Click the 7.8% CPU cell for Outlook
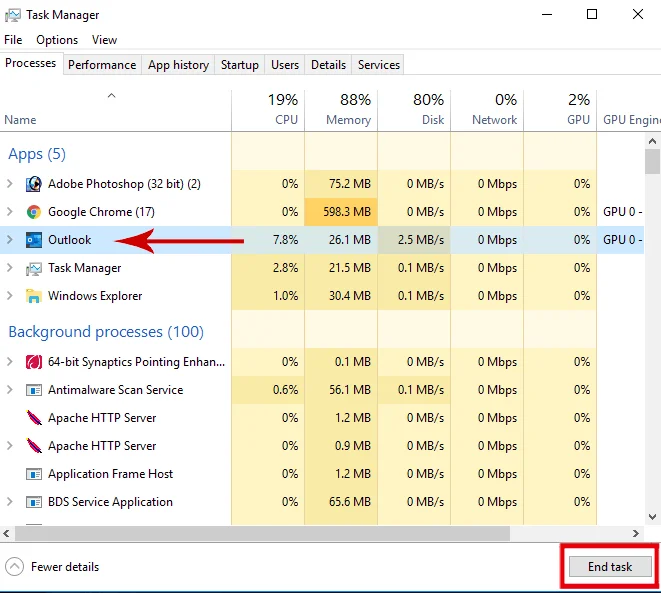This screenshot has height=593, width=661. (x=268, y=240)
